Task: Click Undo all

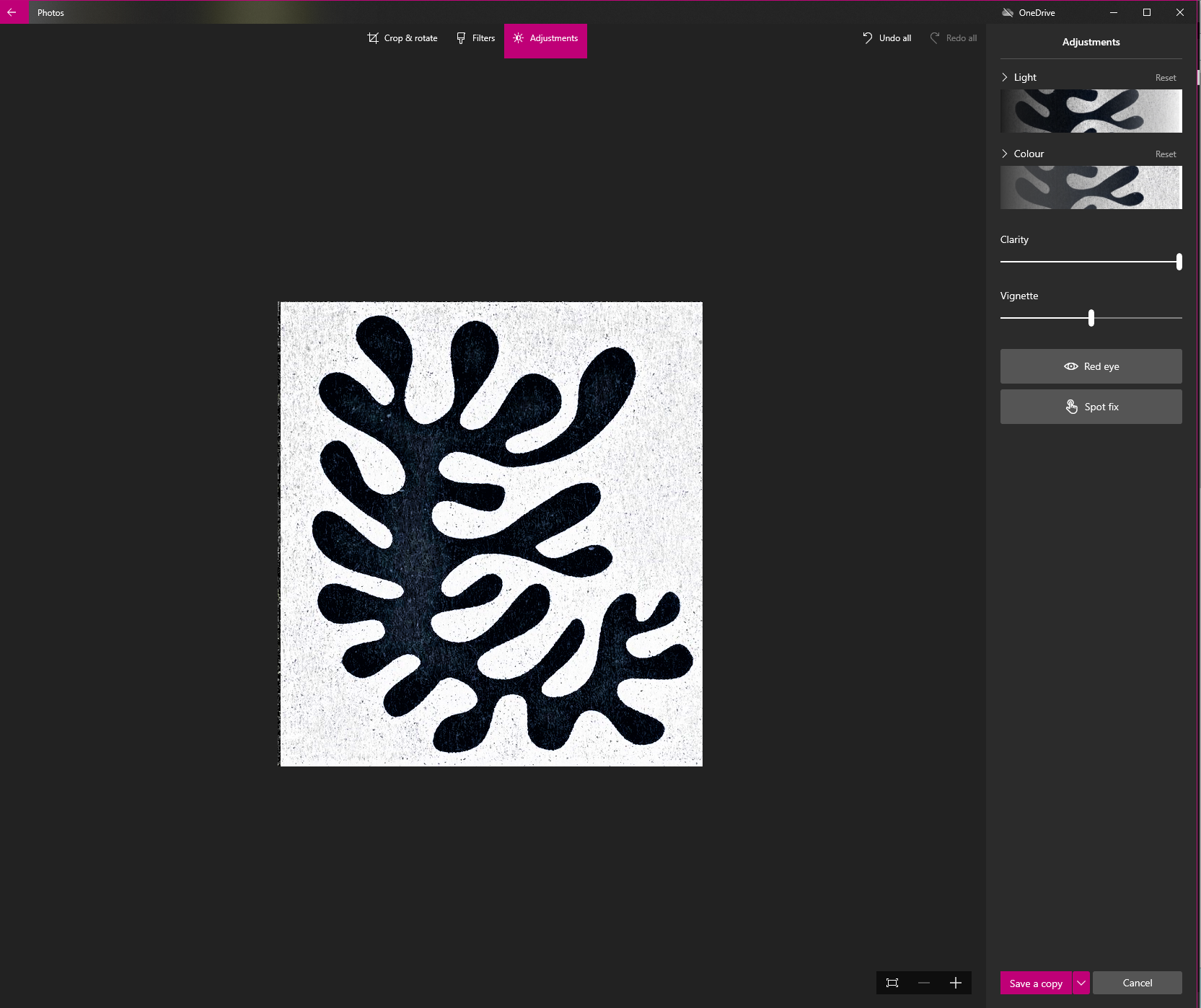Action: pos(887,38)
